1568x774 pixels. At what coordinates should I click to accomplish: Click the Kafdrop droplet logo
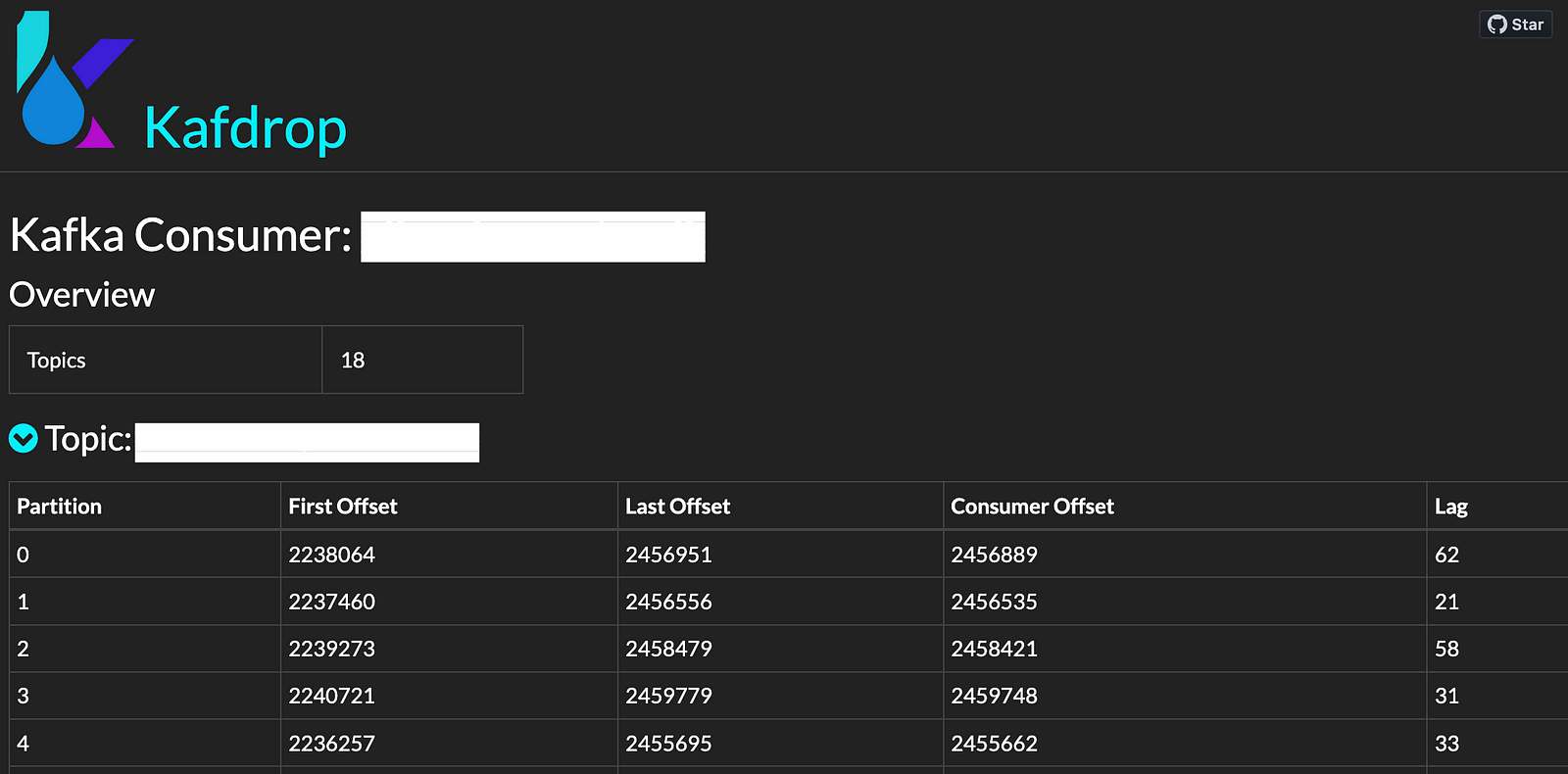click(x=74, y=80)
